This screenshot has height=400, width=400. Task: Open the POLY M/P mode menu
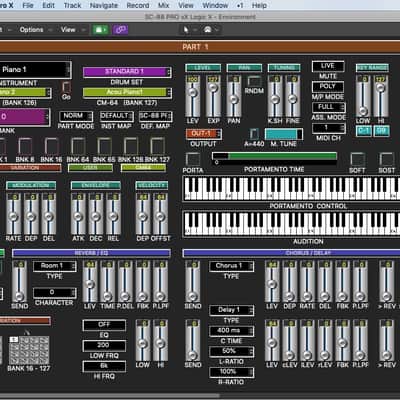click(x=328, y=87)
